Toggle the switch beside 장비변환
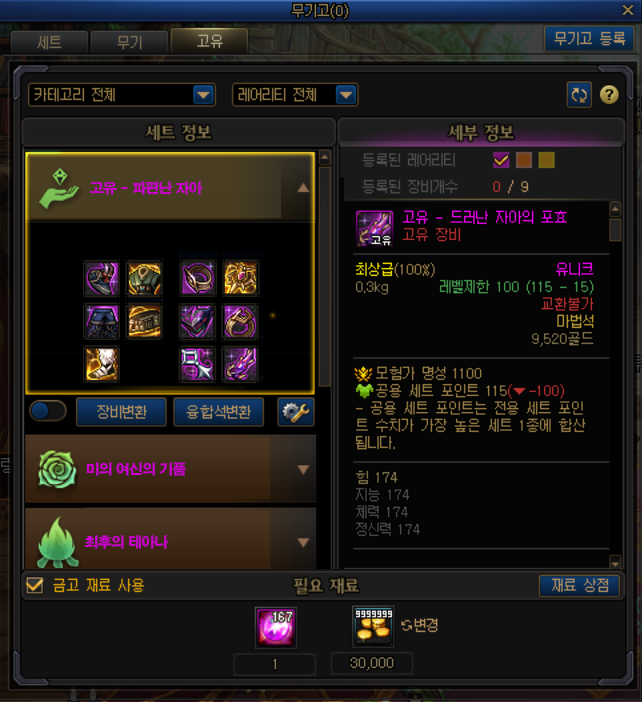Image resolution: width=642 pixels, height=702 pixels. coord(48,411)
